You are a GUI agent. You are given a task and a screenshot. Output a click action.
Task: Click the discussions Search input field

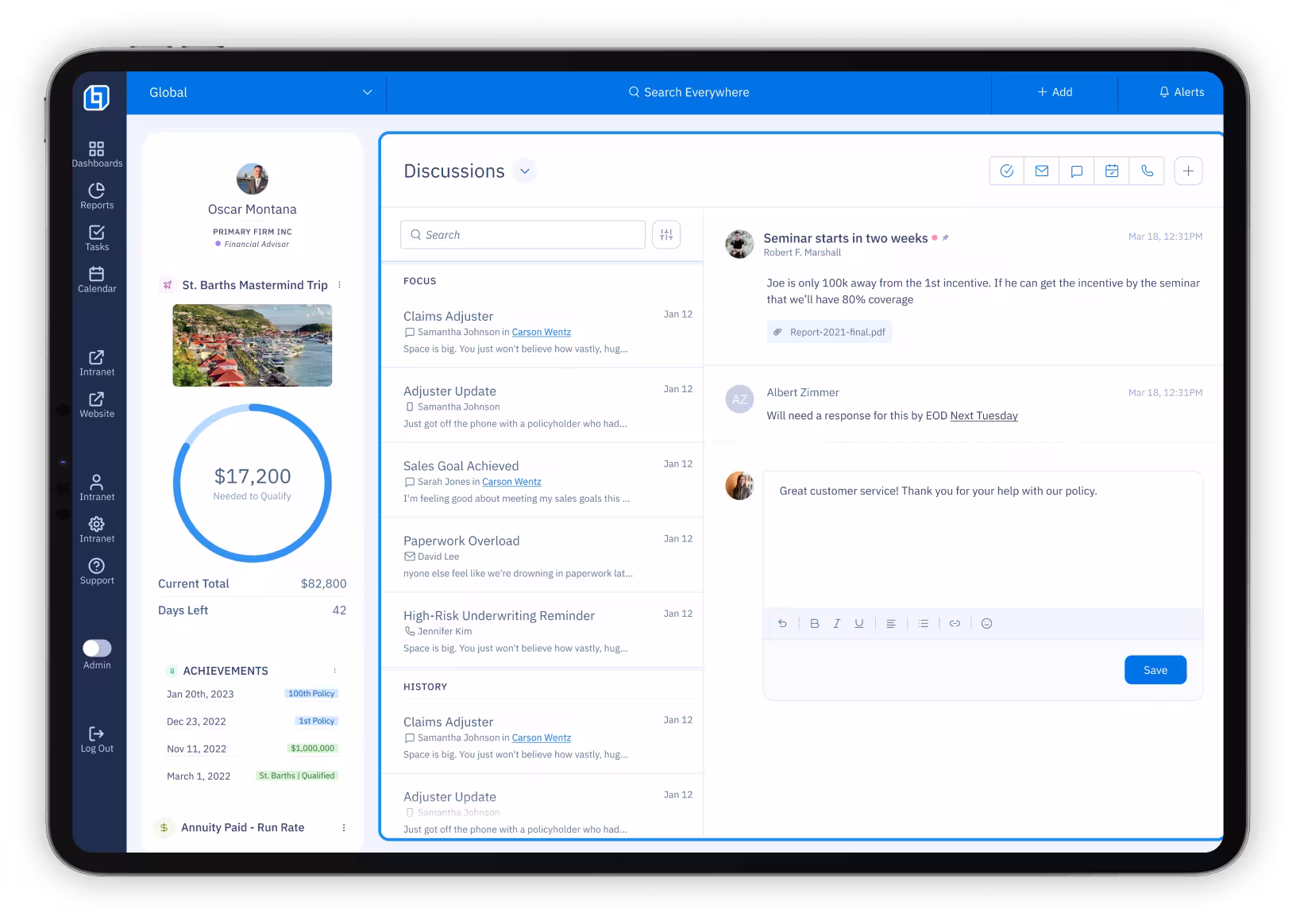(x=524, y=235)
